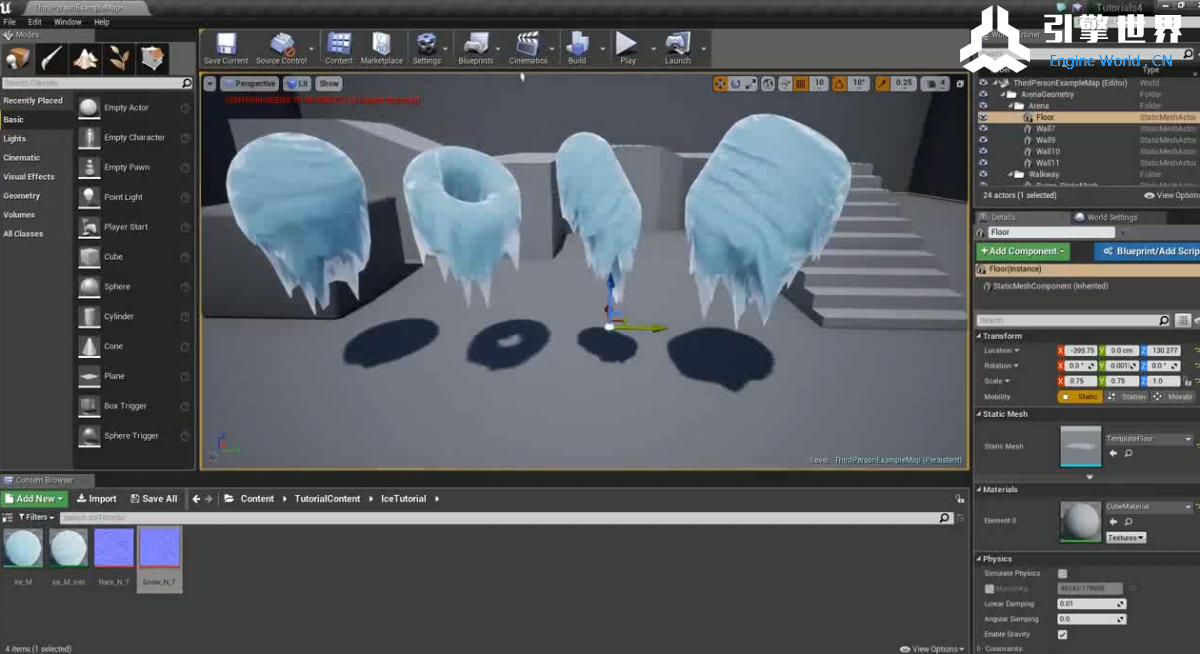This screenshot has height=654, width=1200.
Task: Open the Window menu
Action: click(68, 21)
